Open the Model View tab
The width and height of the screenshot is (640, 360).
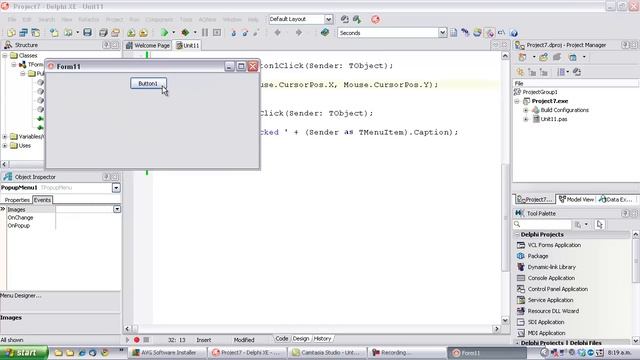click(x=576, y=199)
